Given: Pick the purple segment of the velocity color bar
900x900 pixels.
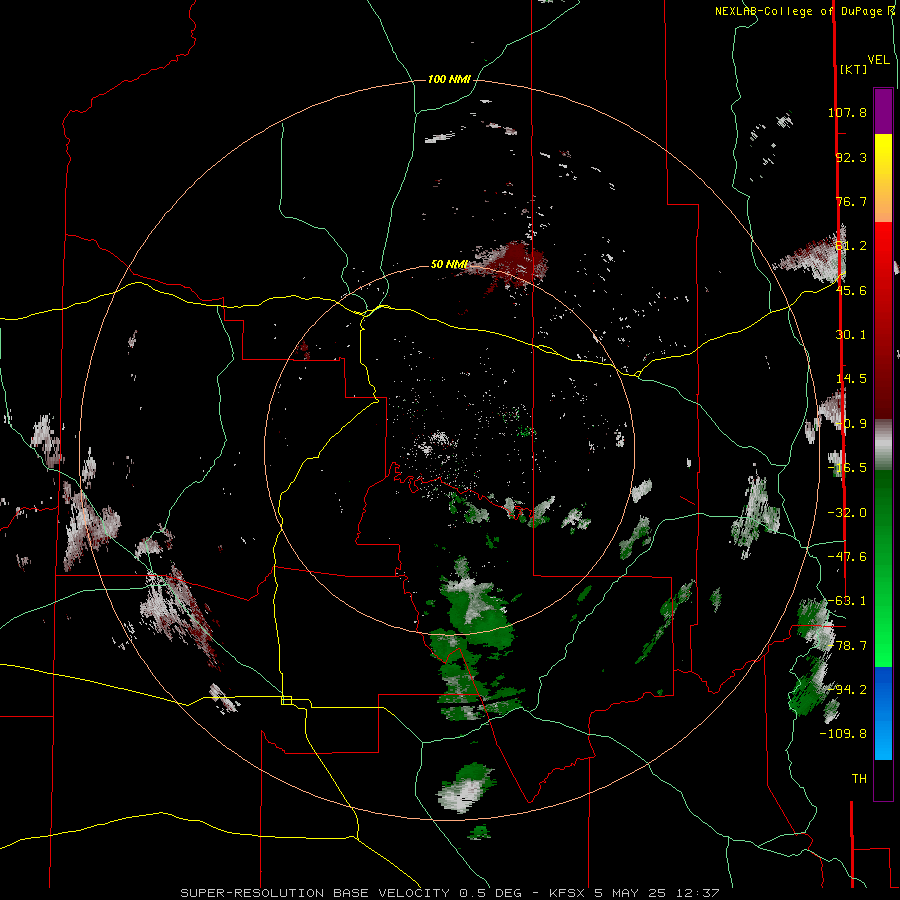Looking at the screenshot, I should pos(883,111).
